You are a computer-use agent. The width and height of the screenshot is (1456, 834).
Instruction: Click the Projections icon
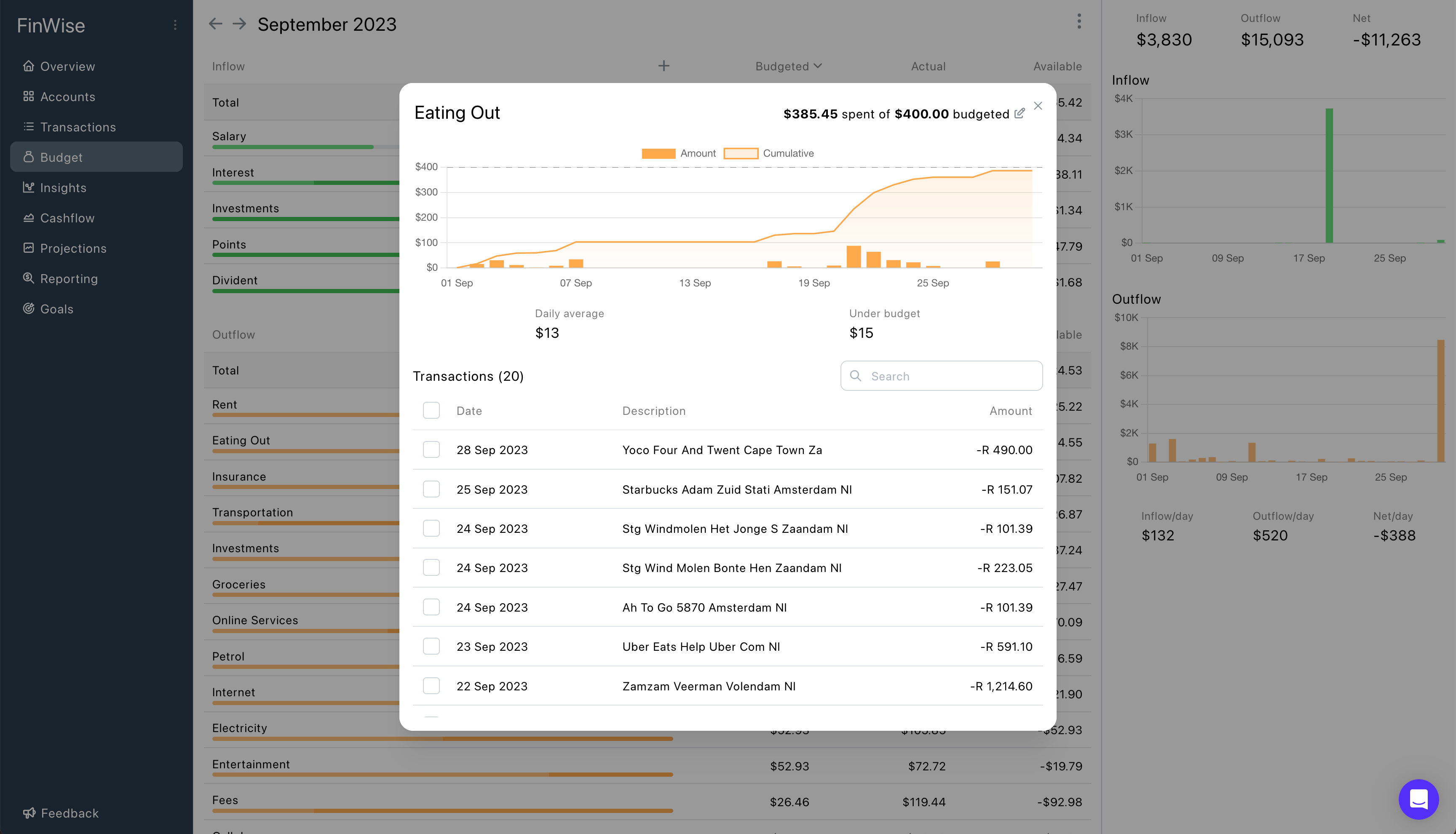tap(29, 248)
